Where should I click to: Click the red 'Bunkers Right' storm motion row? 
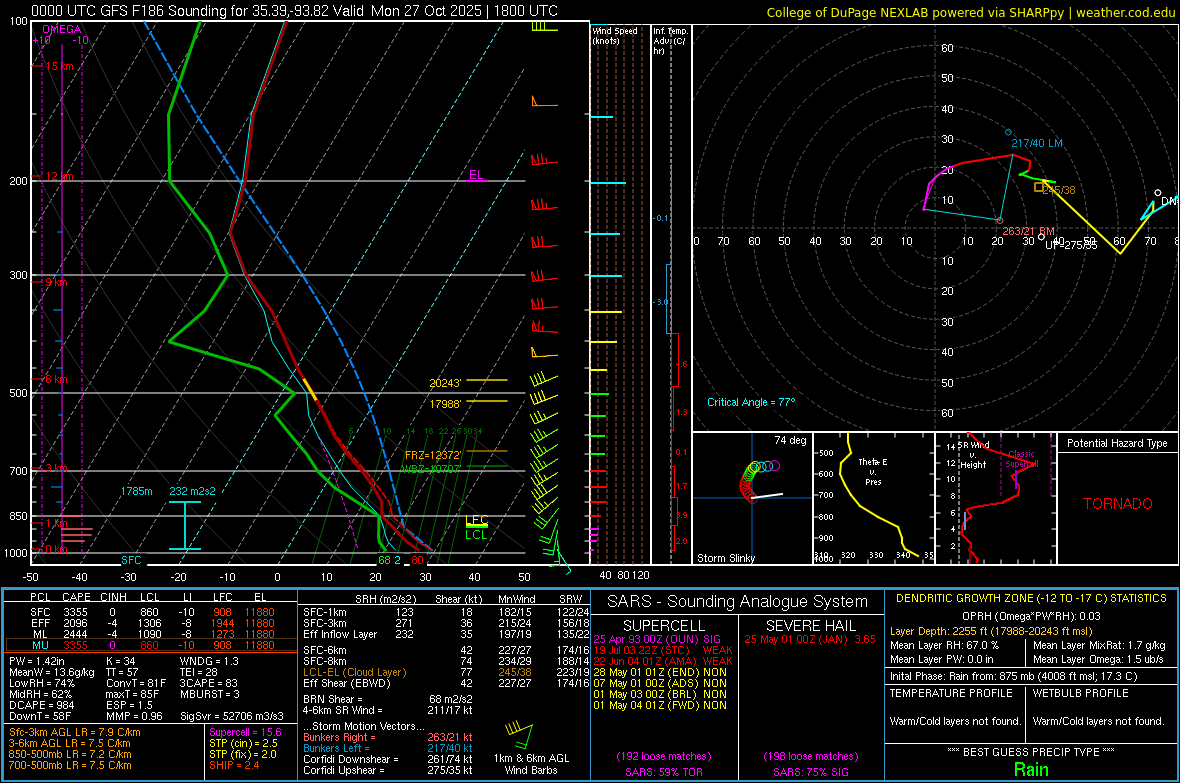pos(388,737)
